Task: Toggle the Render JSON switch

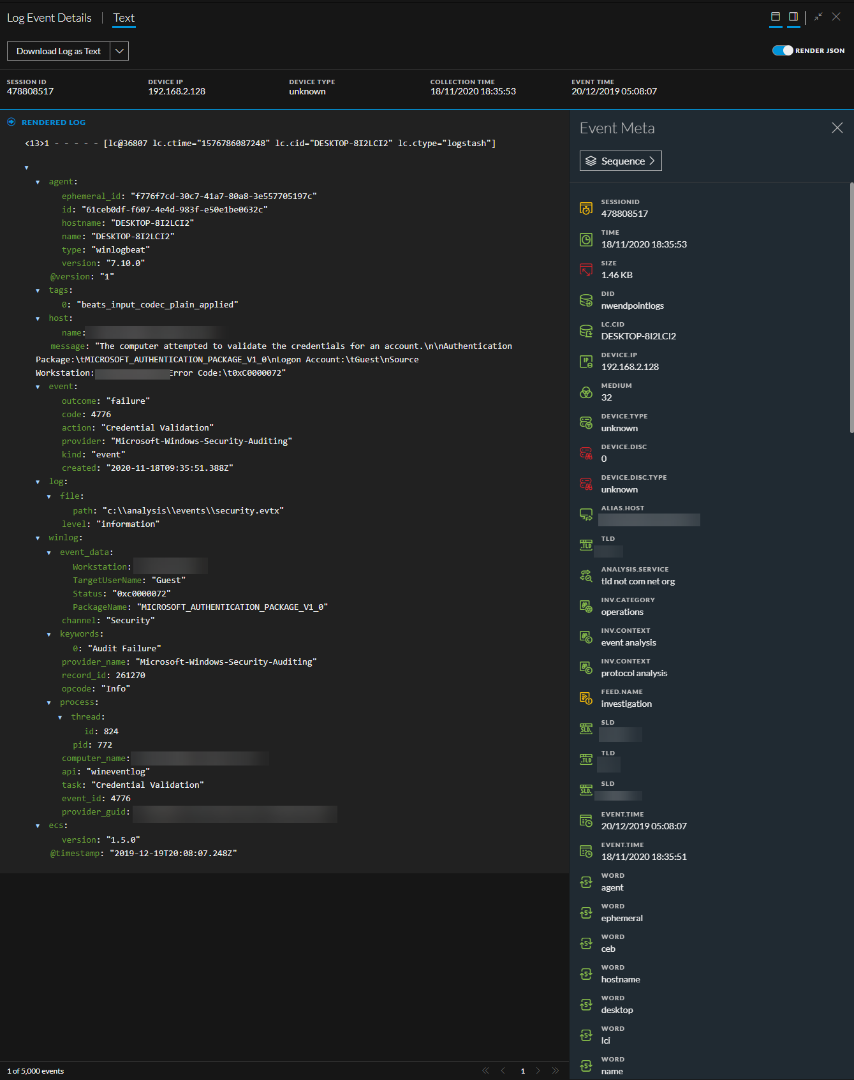Action: pos(782,50)
